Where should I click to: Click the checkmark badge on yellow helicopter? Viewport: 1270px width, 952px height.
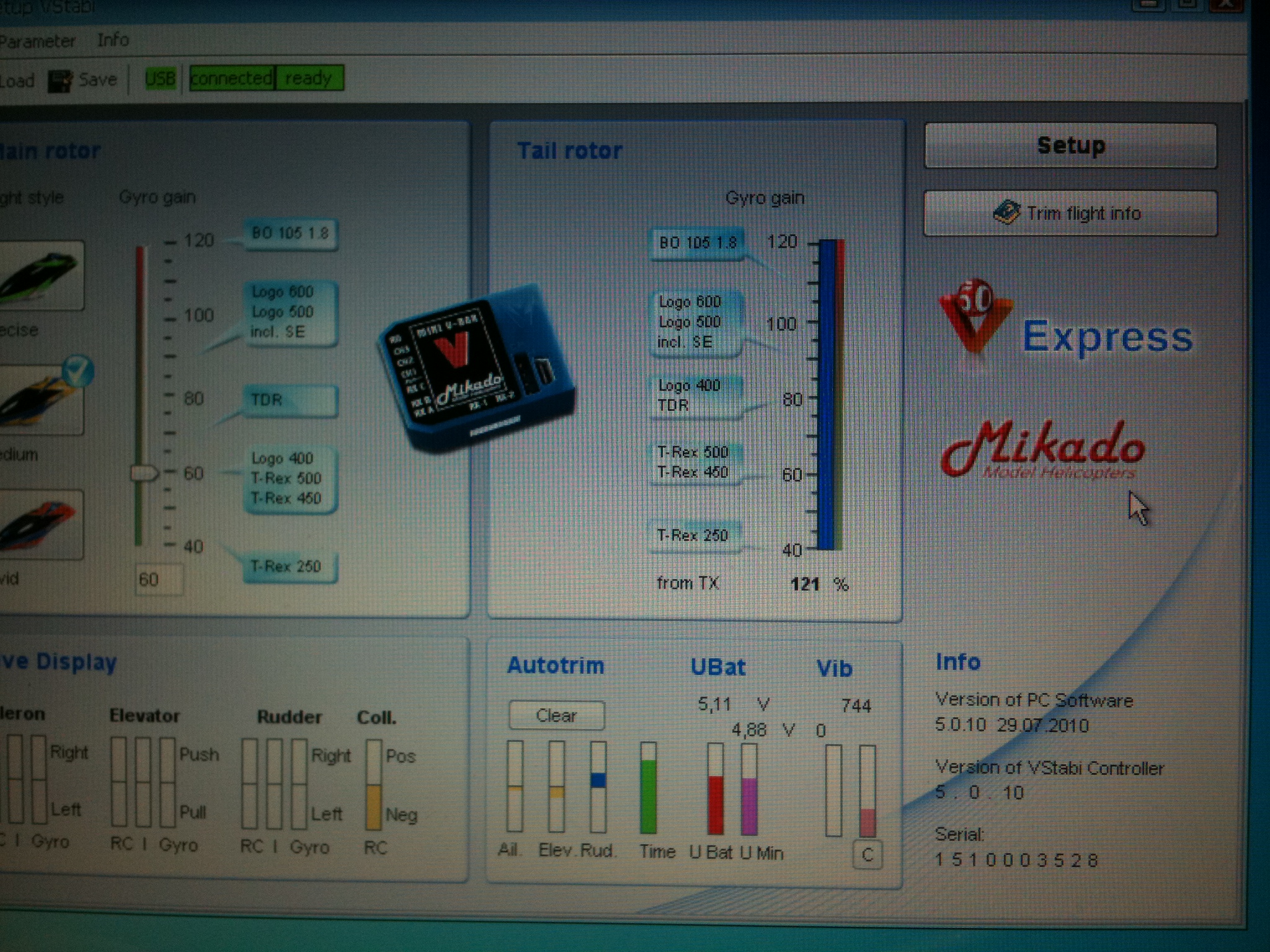[x=79, y=371]
